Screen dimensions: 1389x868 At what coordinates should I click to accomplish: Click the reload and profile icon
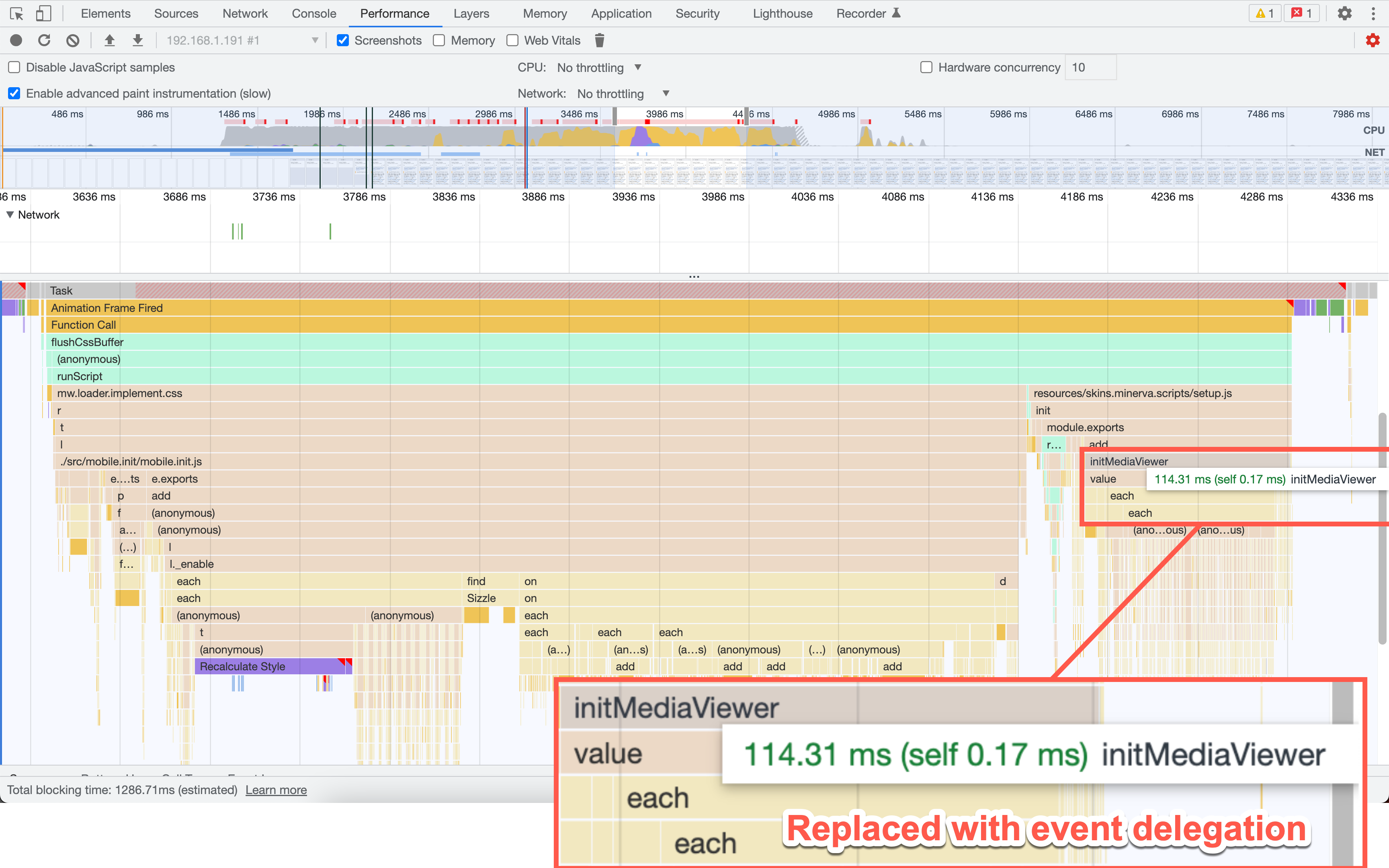(44, 40)
